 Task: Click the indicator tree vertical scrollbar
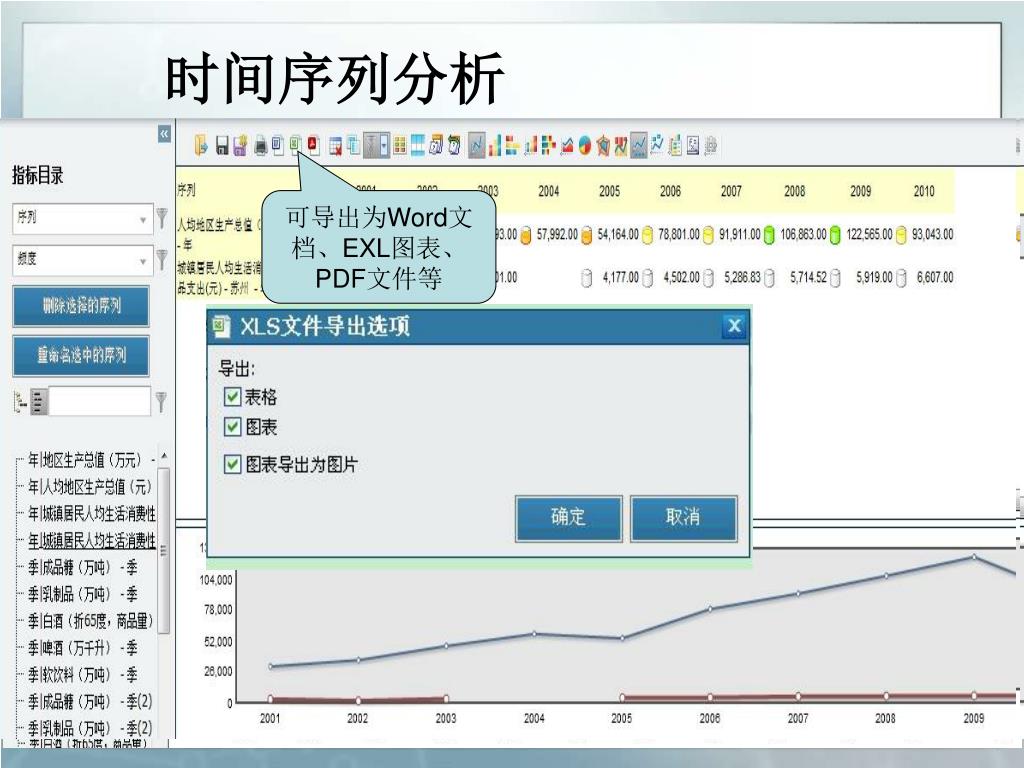point(164,550)
